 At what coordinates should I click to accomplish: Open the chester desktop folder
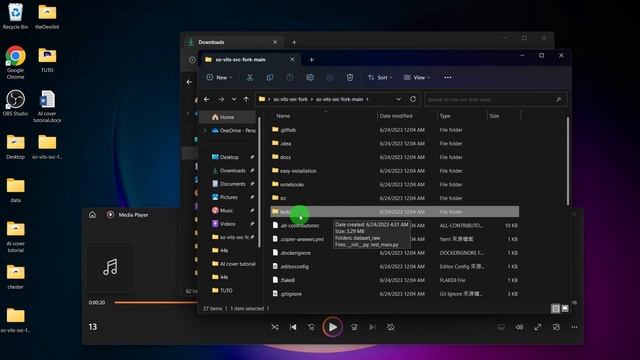16,276
